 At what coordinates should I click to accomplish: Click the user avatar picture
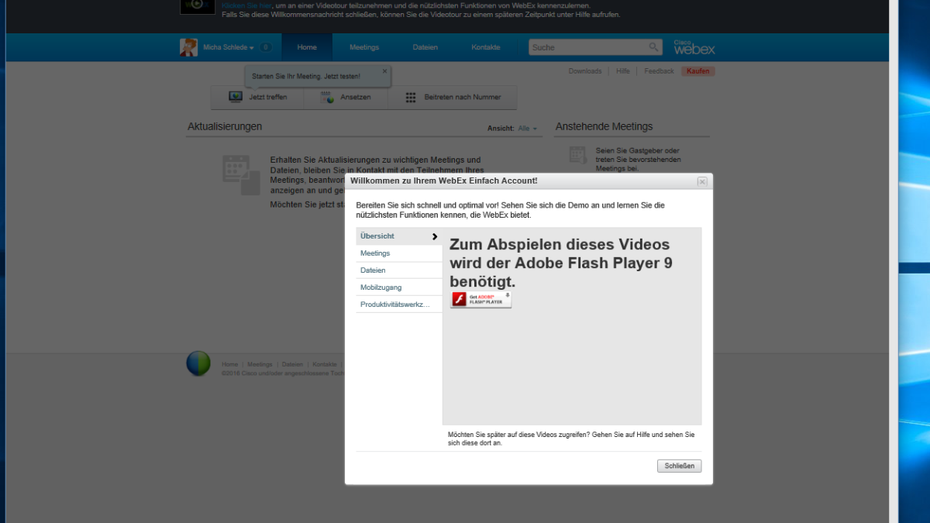(189, 47)
